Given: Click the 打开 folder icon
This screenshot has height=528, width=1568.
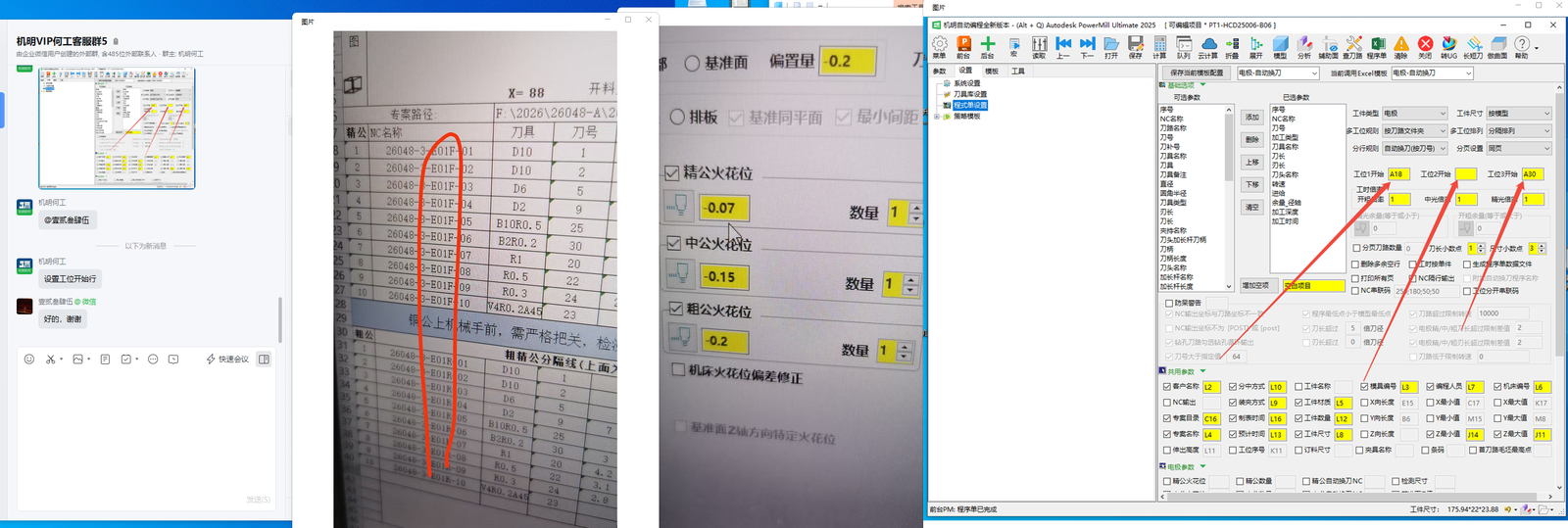Looking at the screenshot, I should pyautogui.click(x=1111, y=46).
